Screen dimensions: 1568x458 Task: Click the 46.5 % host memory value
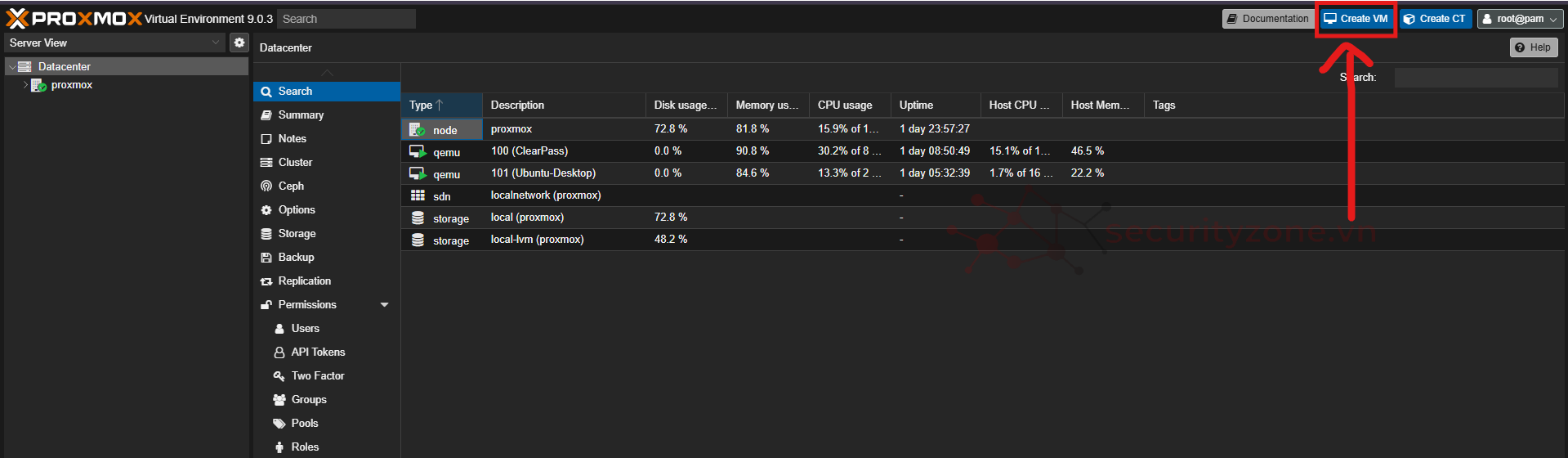pos(1088,151)
